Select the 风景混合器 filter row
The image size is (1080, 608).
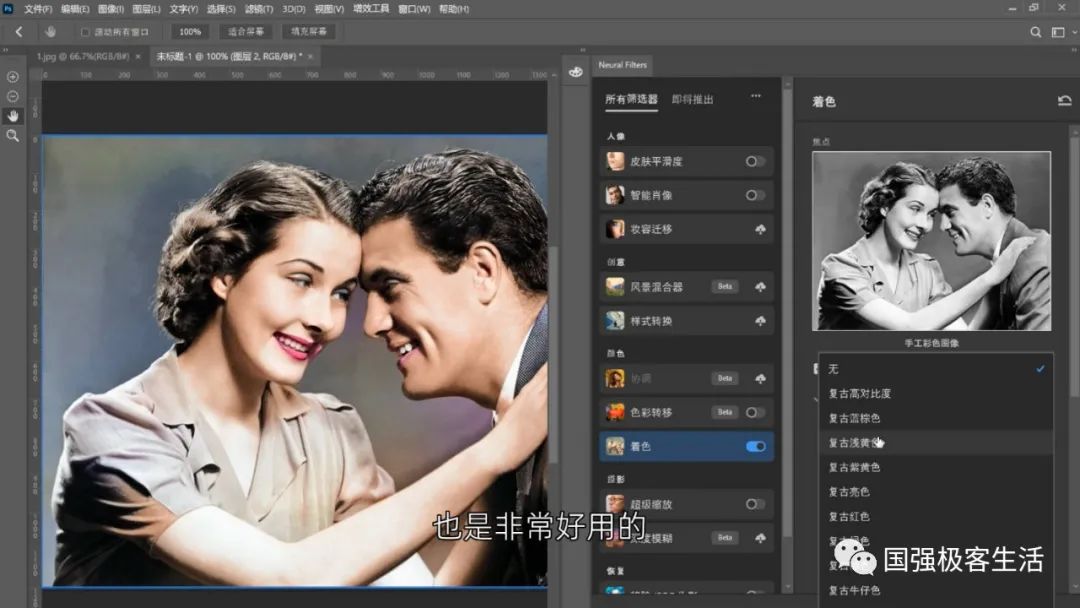pyautogui.click(x=686, y=286)
